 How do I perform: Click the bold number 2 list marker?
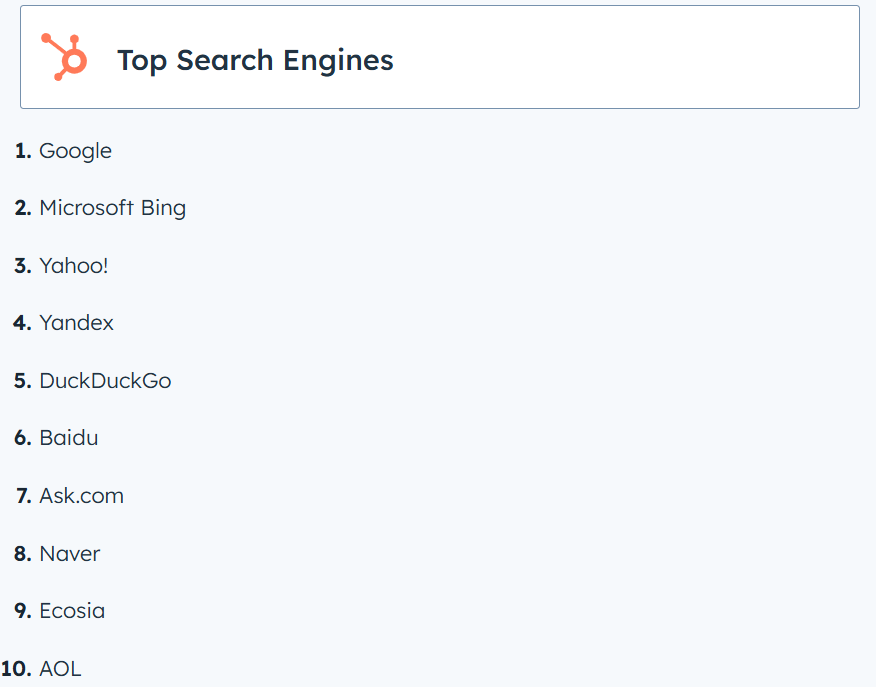click(23, 208)
